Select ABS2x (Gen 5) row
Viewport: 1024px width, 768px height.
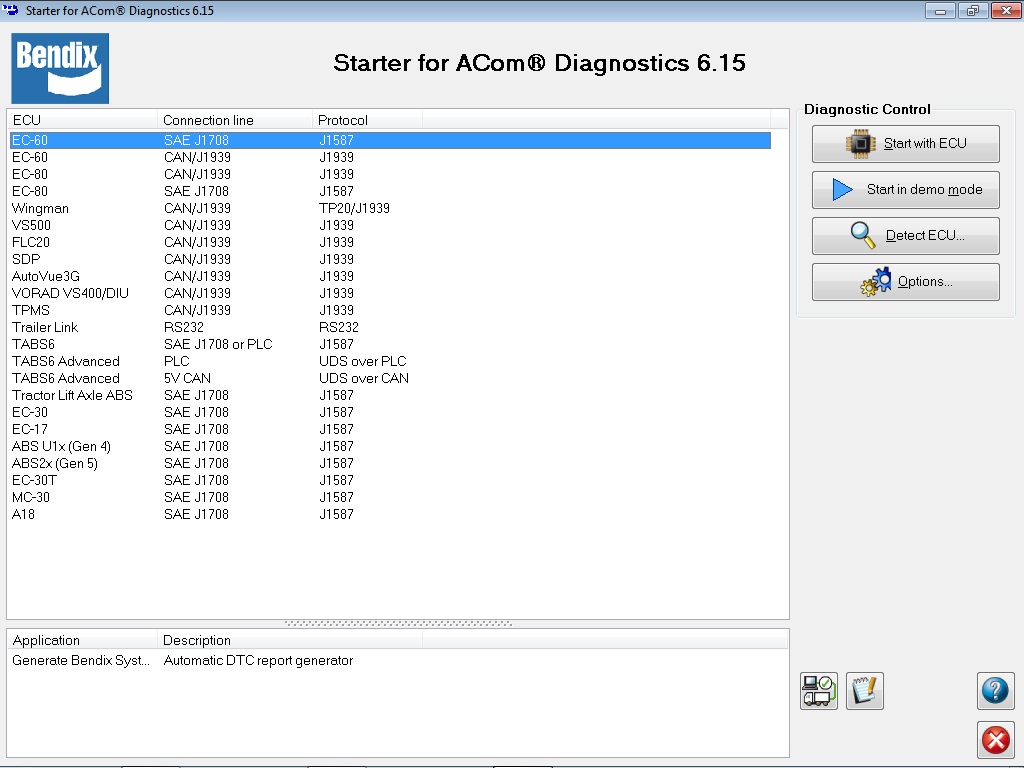tap(391, 463)
